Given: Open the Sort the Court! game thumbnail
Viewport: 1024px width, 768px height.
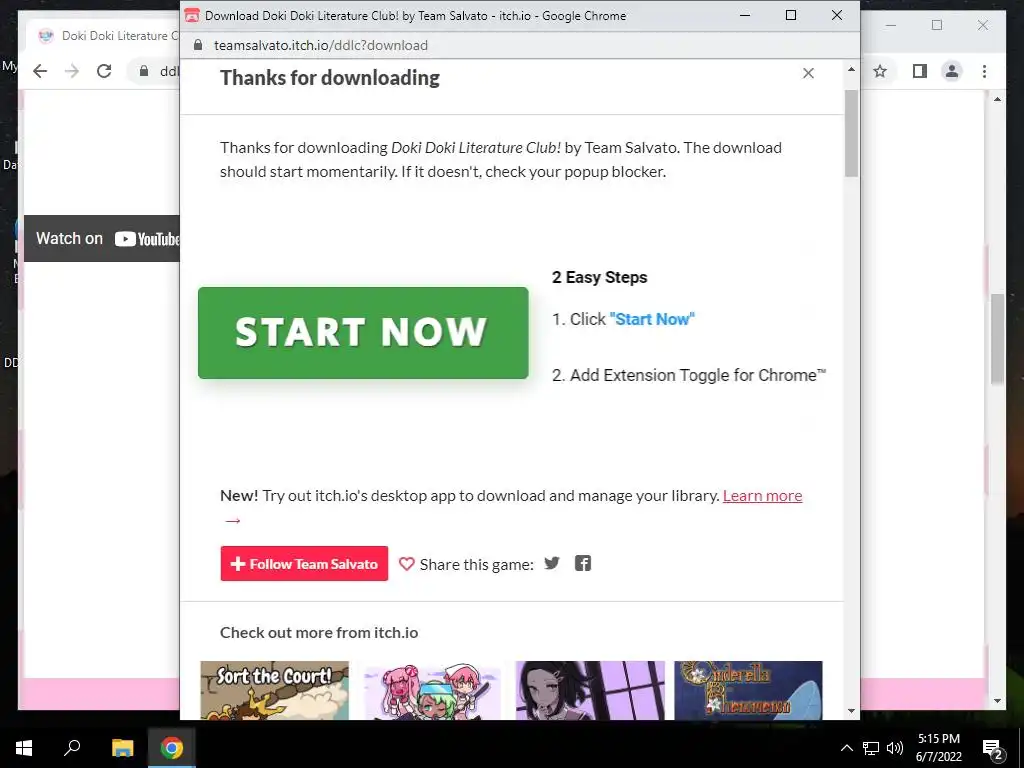Looking at the screenshot, I should (x=274, y=690).
